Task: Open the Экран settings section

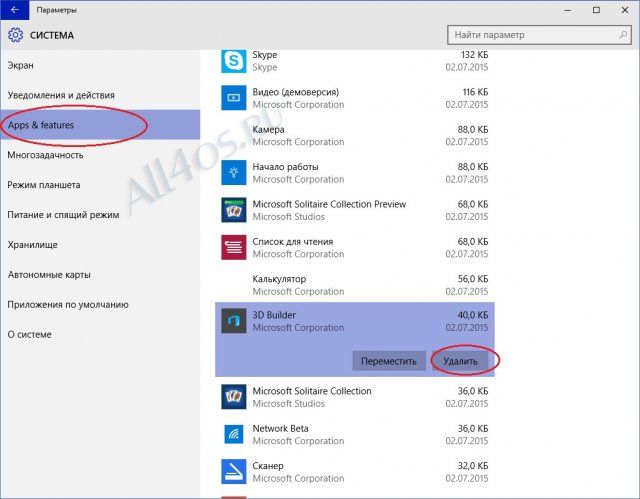Action: (100, 65)
